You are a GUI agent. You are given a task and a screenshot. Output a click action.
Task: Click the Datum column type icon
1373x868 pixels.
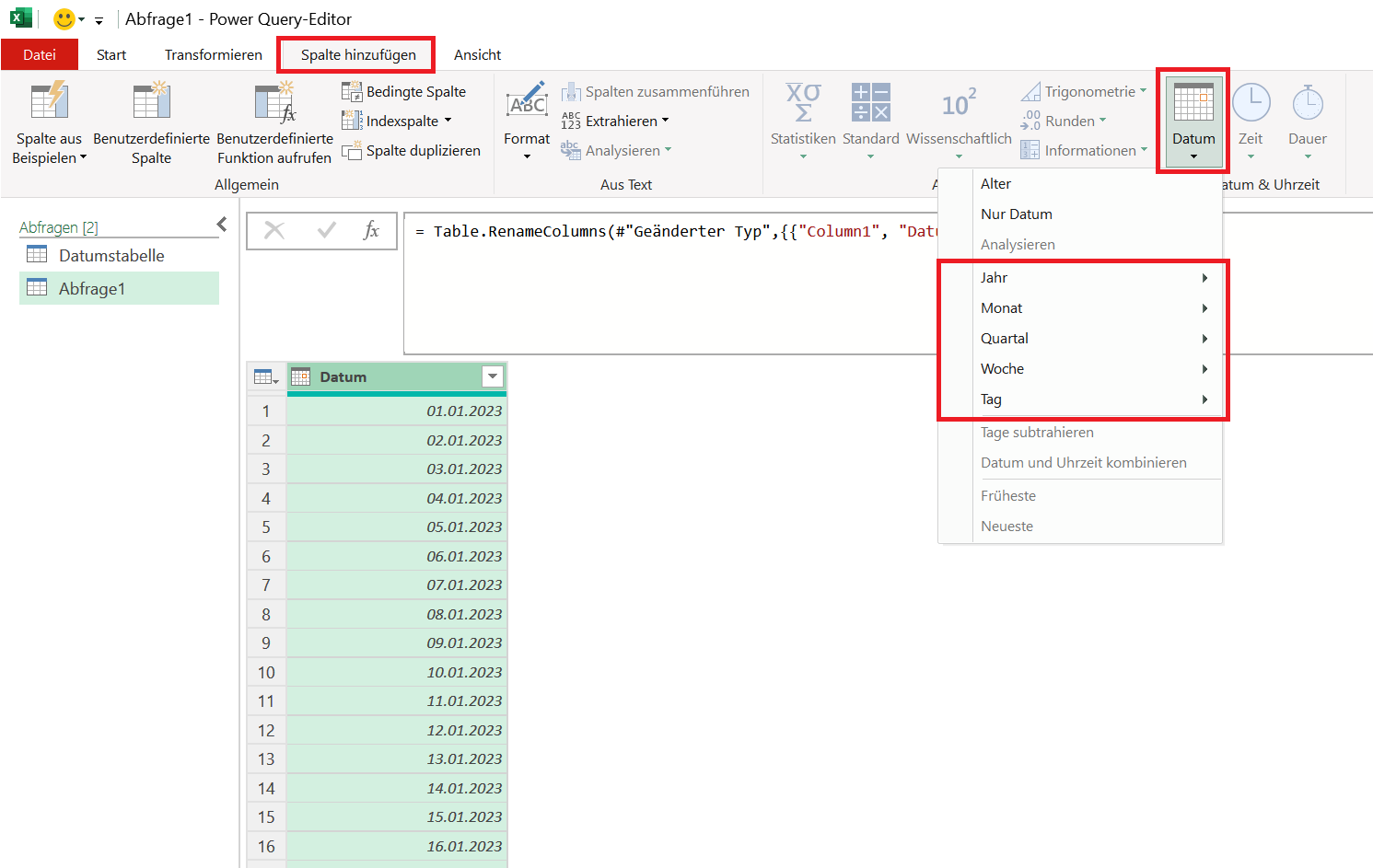(300, 376)
